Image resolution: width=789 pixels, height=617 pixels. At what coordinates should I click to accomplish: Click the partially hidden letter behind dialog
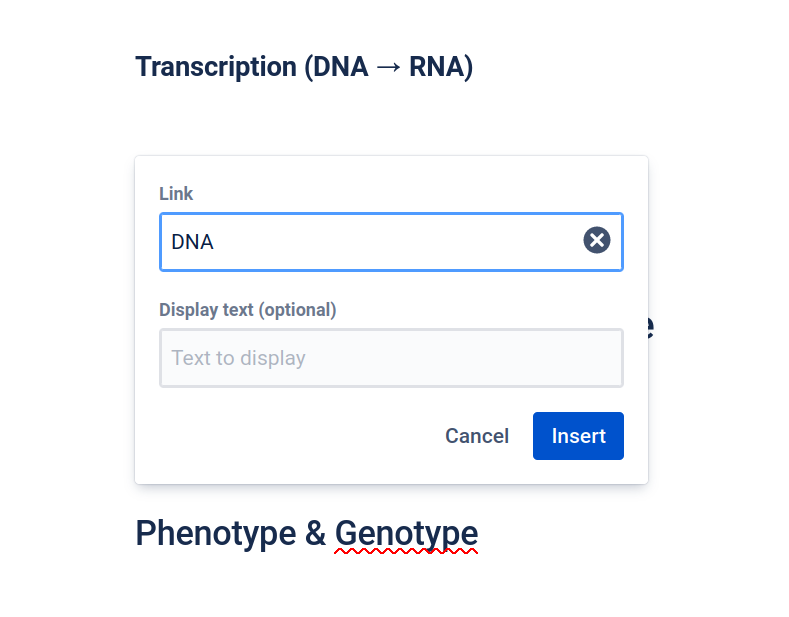(x=651, y=327)
